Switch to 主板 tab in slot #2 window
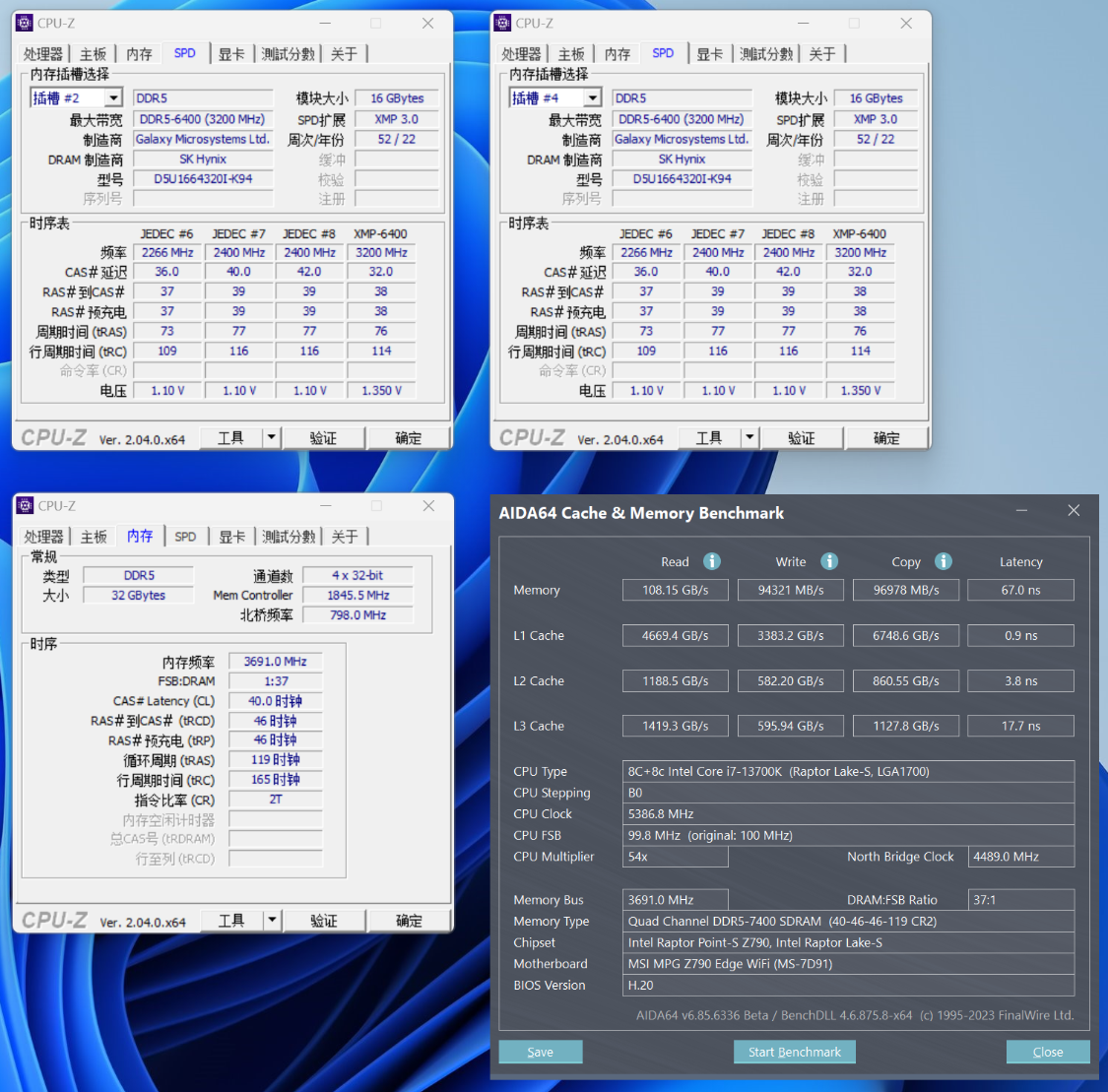 tap(94, 54)
